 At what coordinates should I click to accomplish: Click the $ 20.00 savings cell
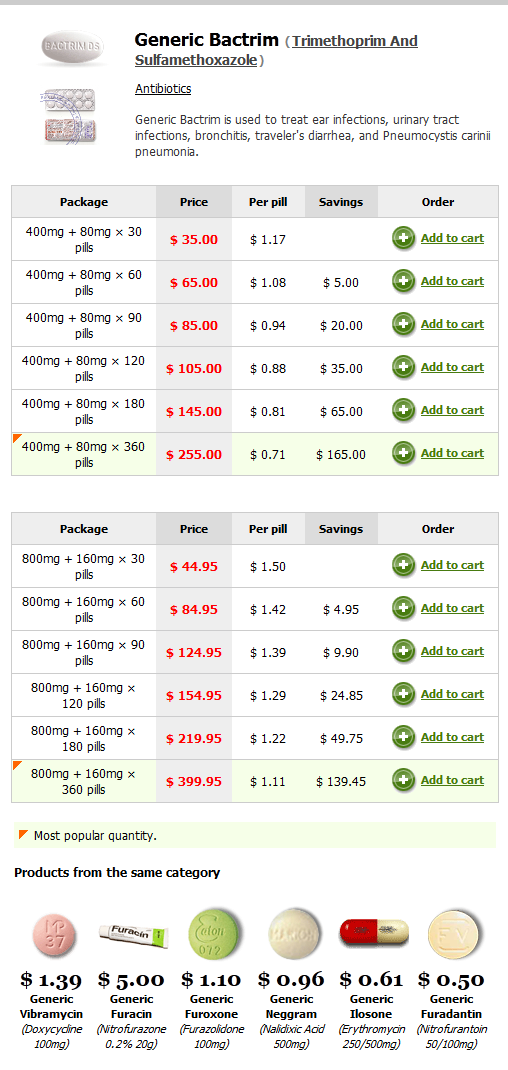[341, 326]
